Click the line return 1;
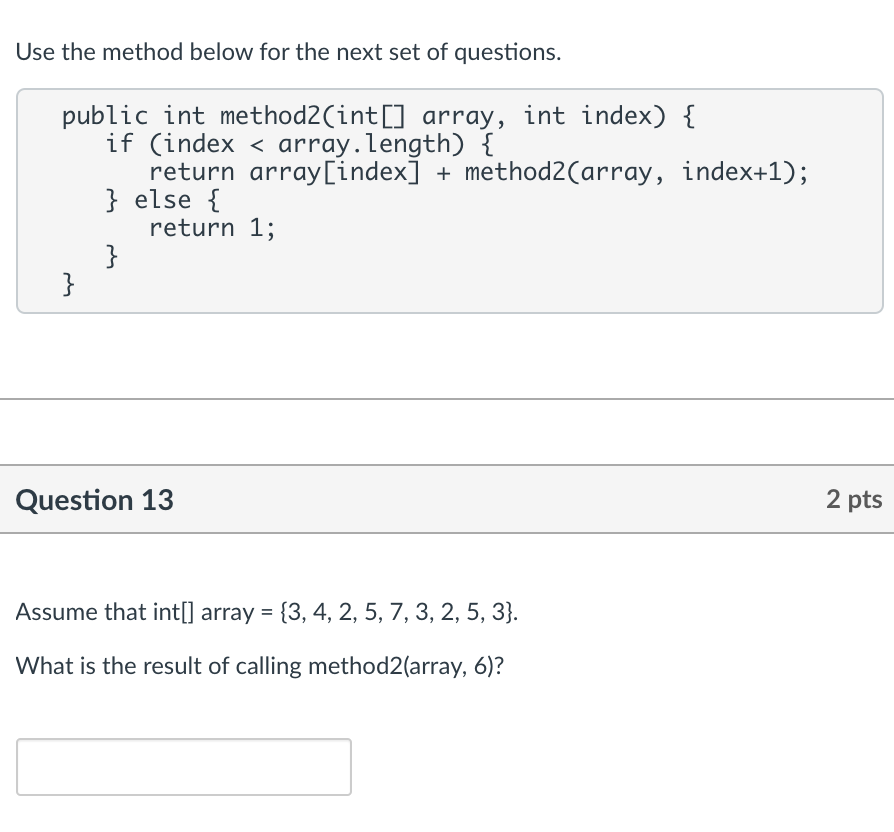 (212, 228)
